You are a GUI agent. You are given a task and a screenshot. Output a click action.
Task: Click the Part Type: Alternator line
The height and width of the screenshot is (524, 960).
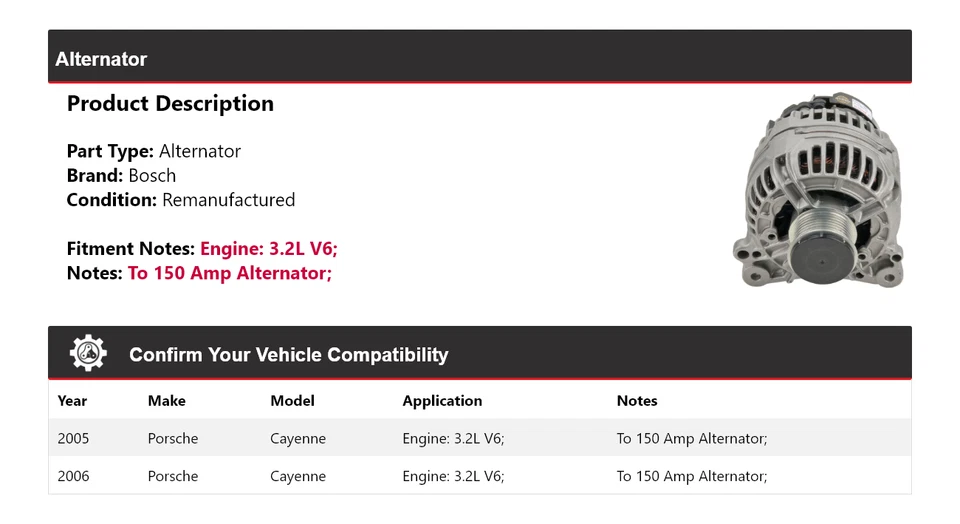[x=153, y=152]
